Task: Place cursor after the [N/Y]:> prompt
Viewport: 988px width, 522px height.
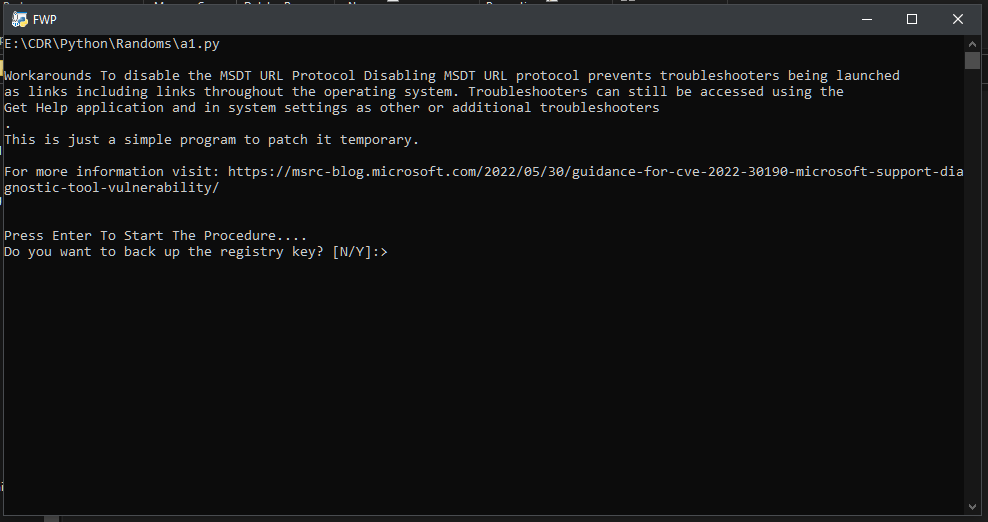Action: click(392, 252)
